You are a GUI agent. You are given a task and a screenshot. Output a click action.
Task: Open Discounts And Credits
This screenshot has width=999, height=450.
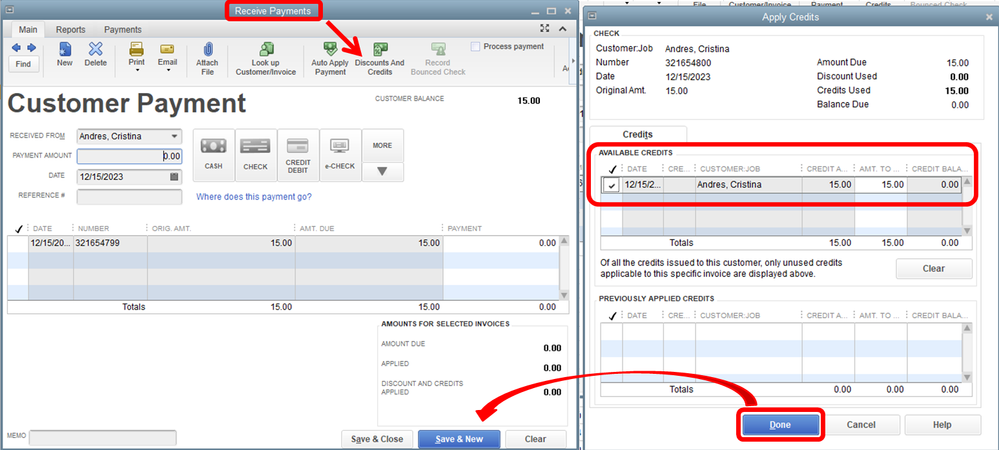[x=380, y=59]
